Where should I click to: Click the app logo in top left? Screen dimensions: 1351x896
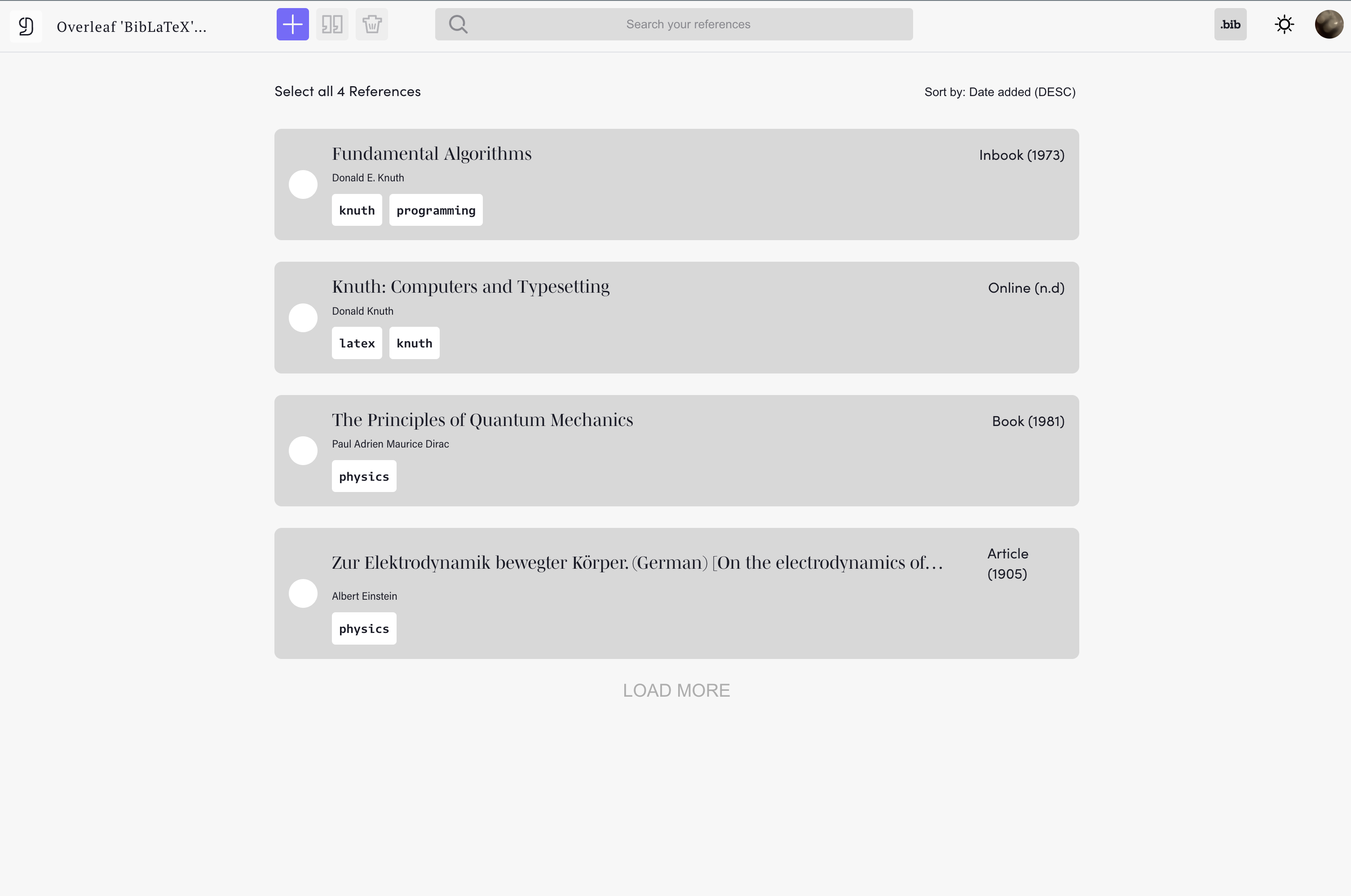point(26,26)
